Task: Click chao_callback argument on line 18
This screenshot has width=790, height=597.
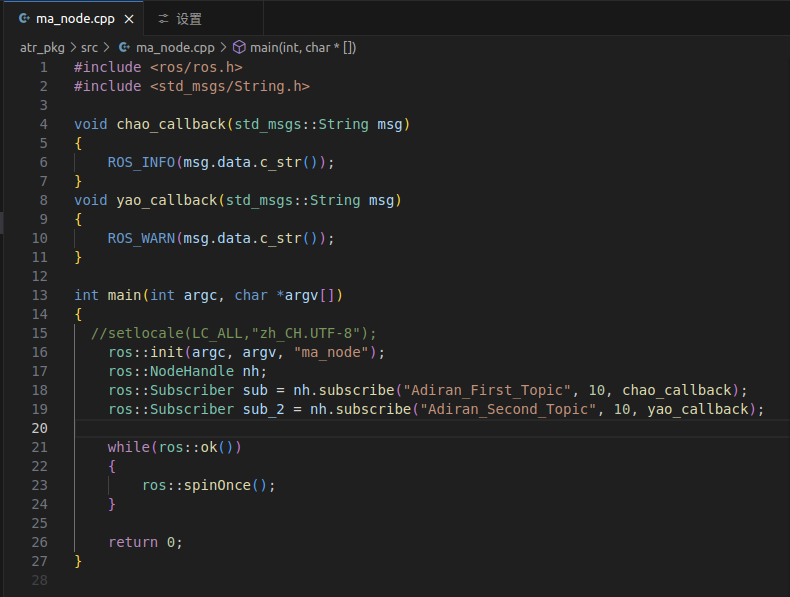Action: click(677, 390)
